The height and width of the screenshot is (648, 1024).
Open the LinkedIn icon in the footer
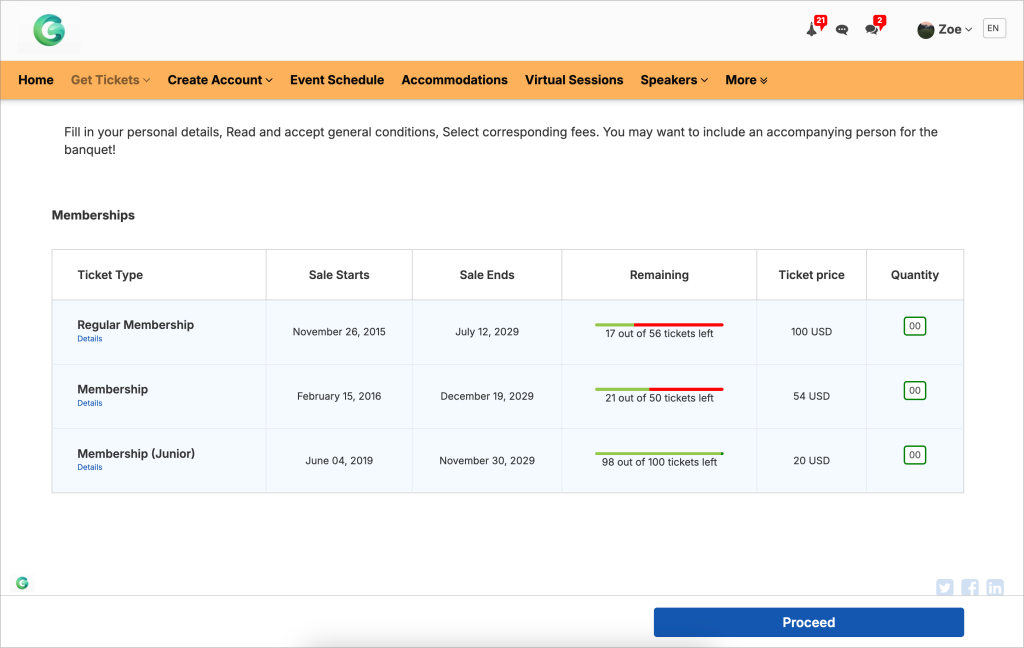click(995, 587)
